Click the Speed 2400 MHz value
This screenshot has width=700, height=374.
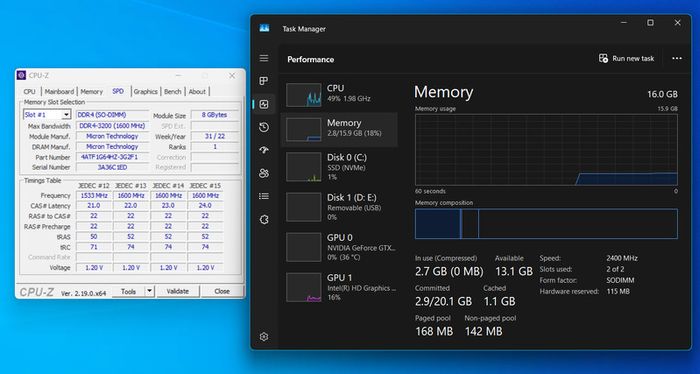click(622, 258)
